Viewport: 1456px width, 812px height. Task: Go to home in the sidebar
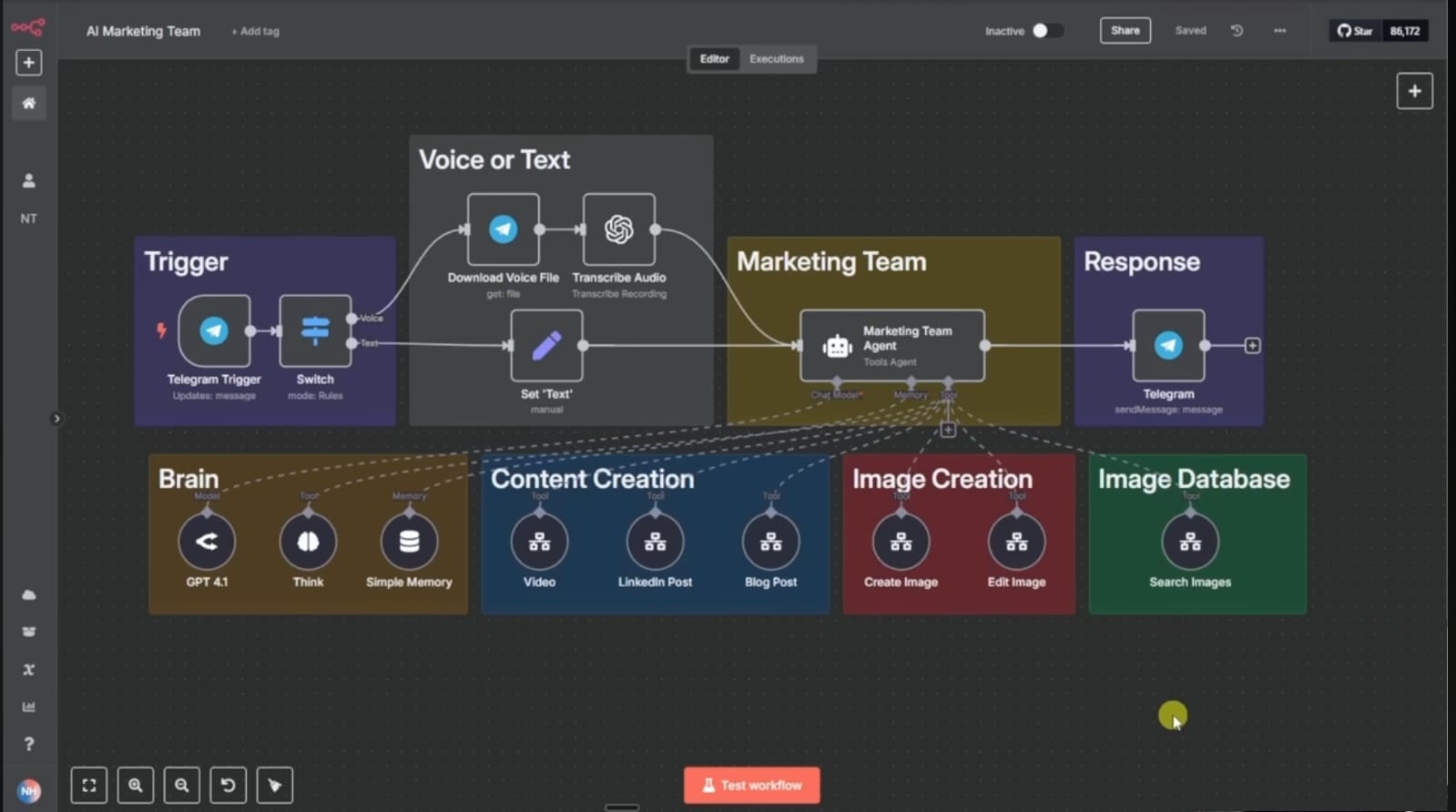click(x=28, y=103)
